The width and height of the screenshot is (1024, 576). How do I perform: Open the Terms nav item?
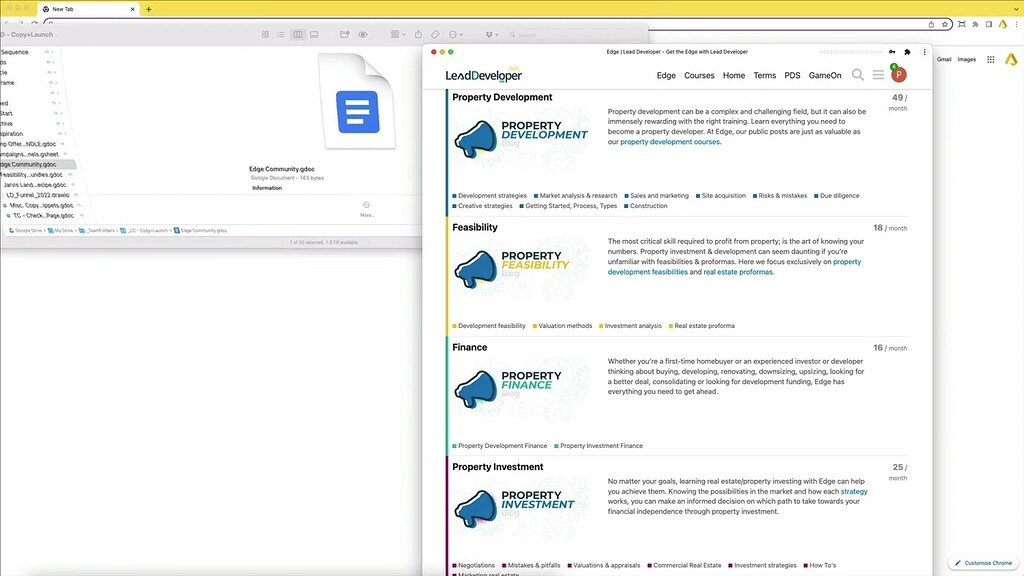tap(764, 76)
